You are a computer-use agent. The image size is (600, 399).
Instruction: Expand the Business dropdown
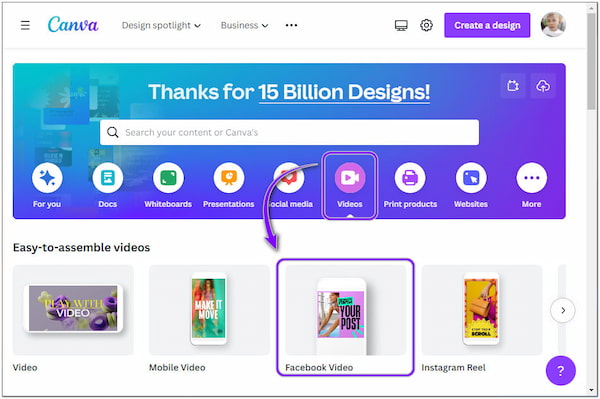point(244,25)
